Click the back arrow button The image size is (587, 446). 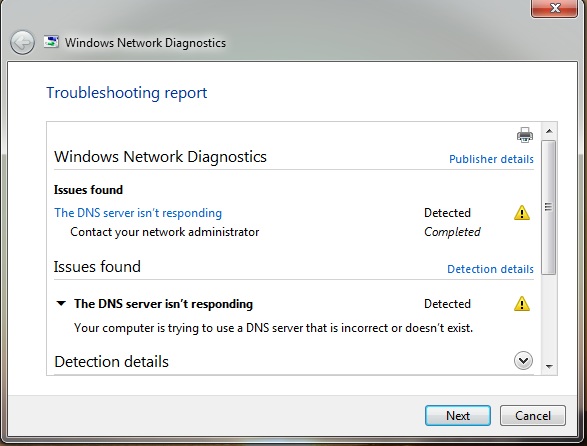tap(22, 43)
